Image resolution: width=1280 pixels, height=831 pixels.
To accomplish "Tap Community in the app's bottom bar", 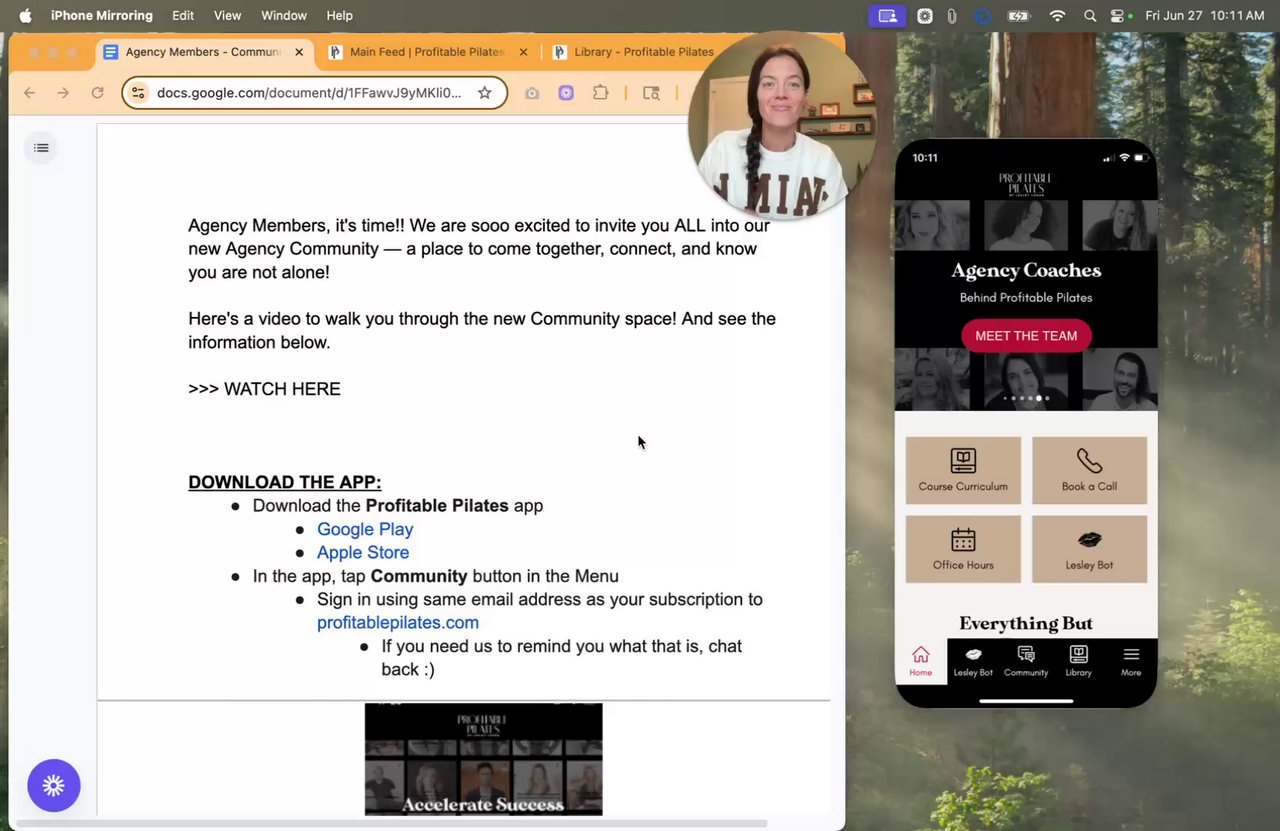I will coord(1026,661).
